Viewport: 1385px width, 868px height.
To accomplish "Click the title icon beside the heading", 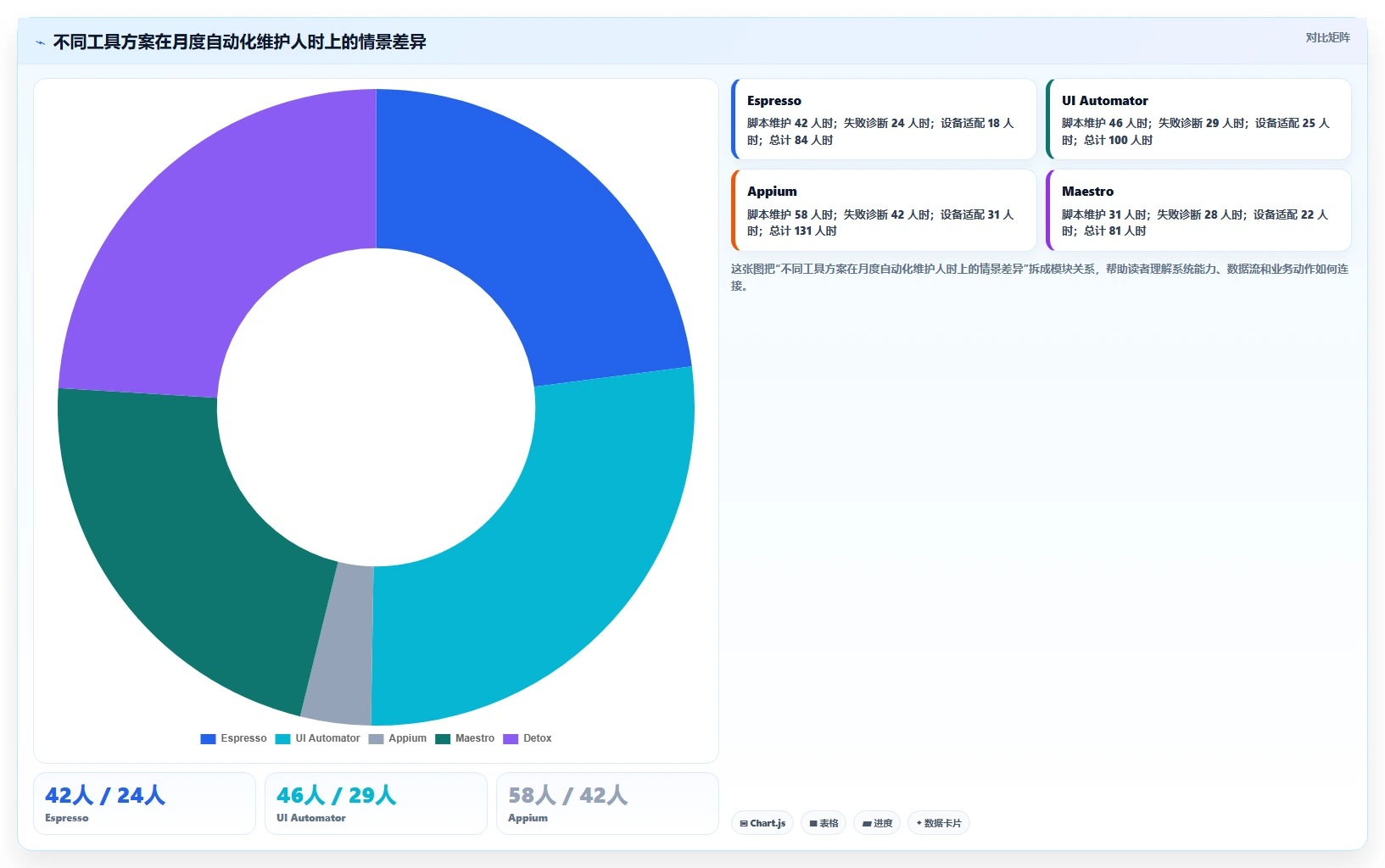I will [40, 42].
